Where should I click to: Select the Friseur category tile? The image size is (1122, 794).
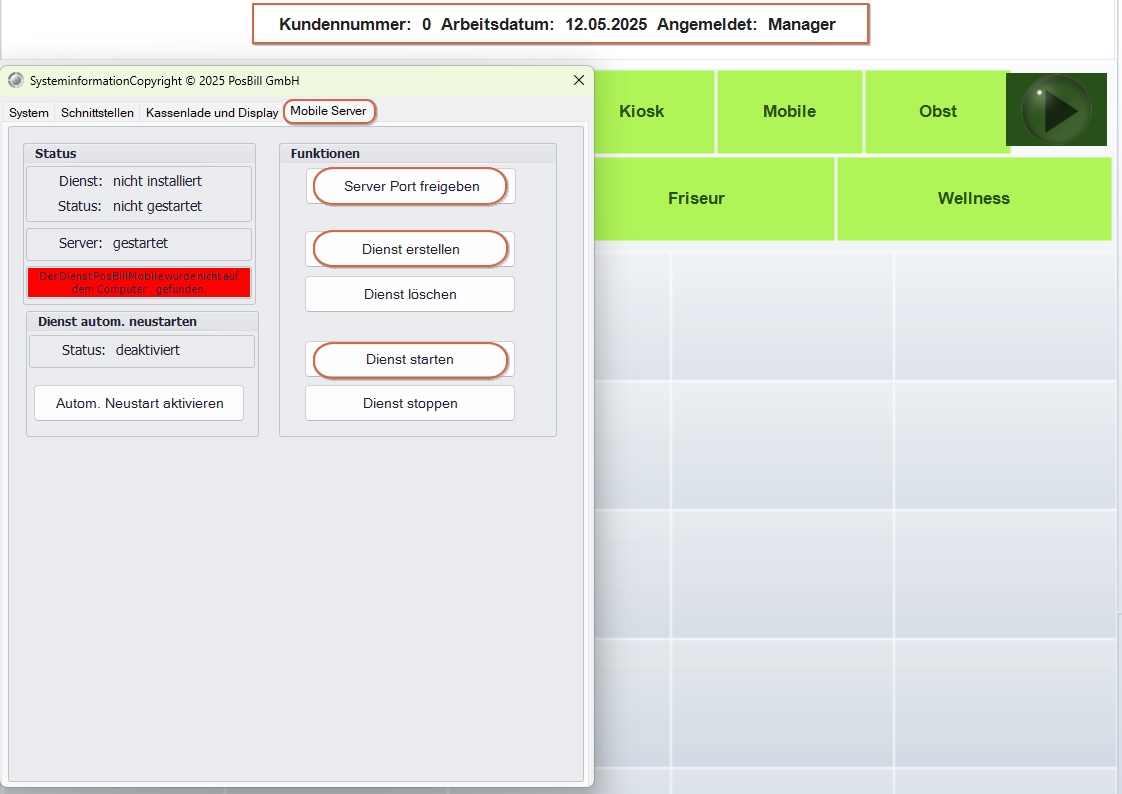pyautogui.click(x=696, y=198)
